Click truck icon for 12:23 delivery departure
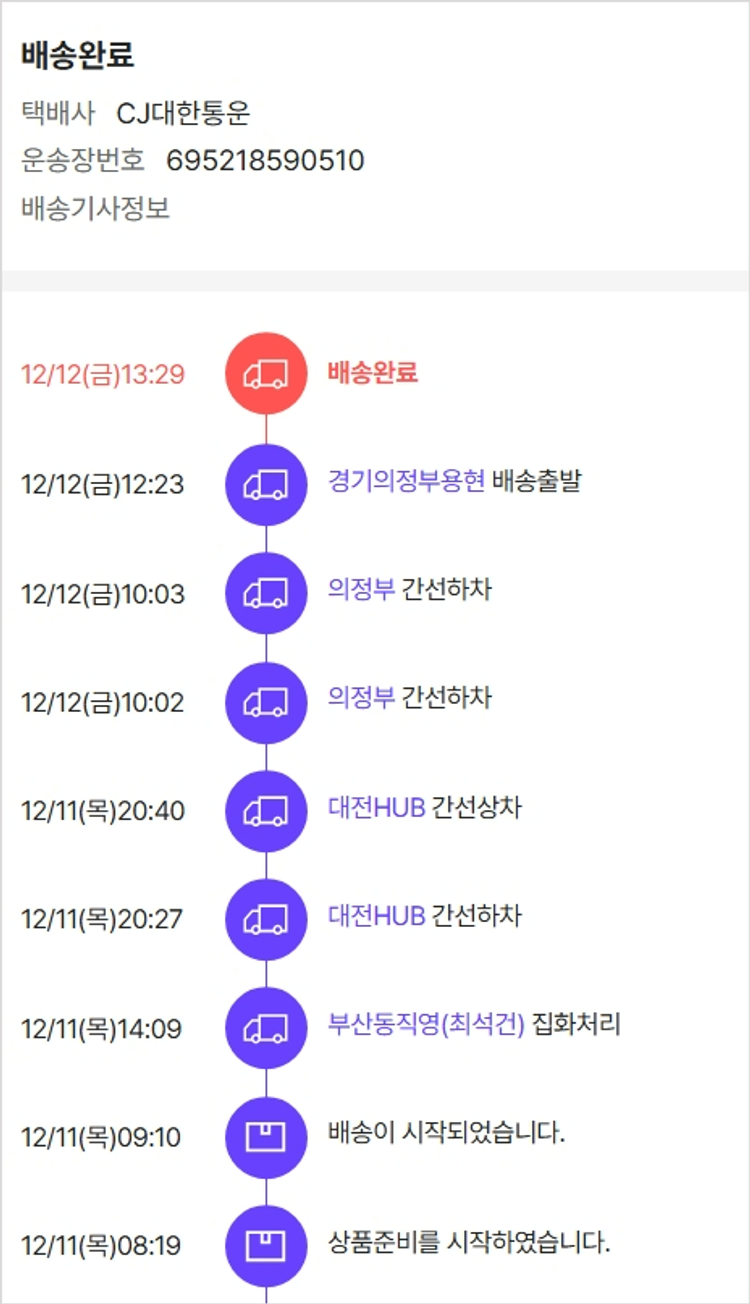The height and width of the screenshot is (1304, 750). point(266,484)
